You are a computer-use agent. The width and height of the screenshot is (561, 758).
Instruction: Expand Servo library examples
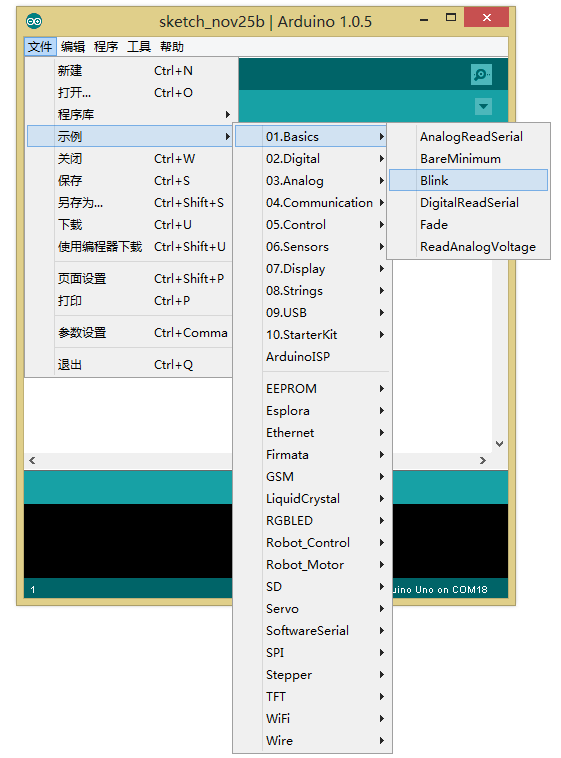(311, 609)
